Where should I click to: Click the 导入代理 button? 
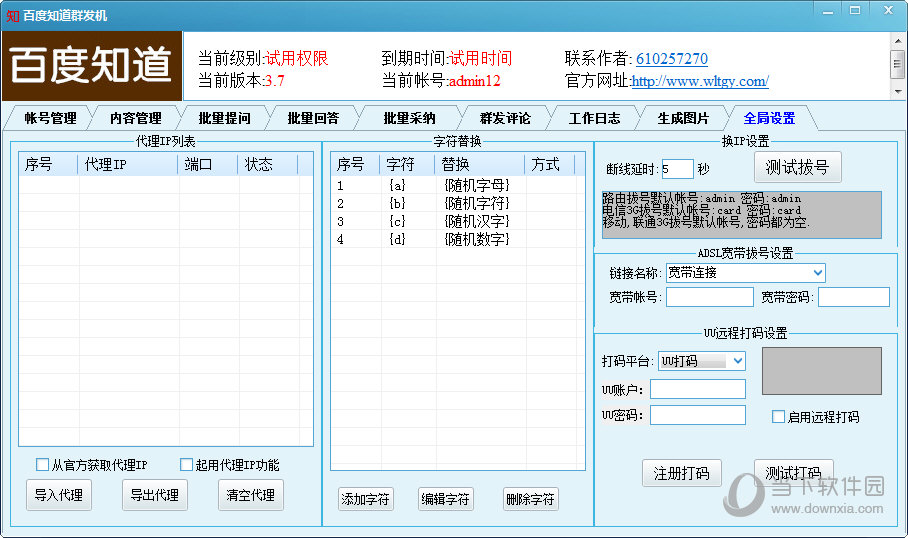[58, 495]
